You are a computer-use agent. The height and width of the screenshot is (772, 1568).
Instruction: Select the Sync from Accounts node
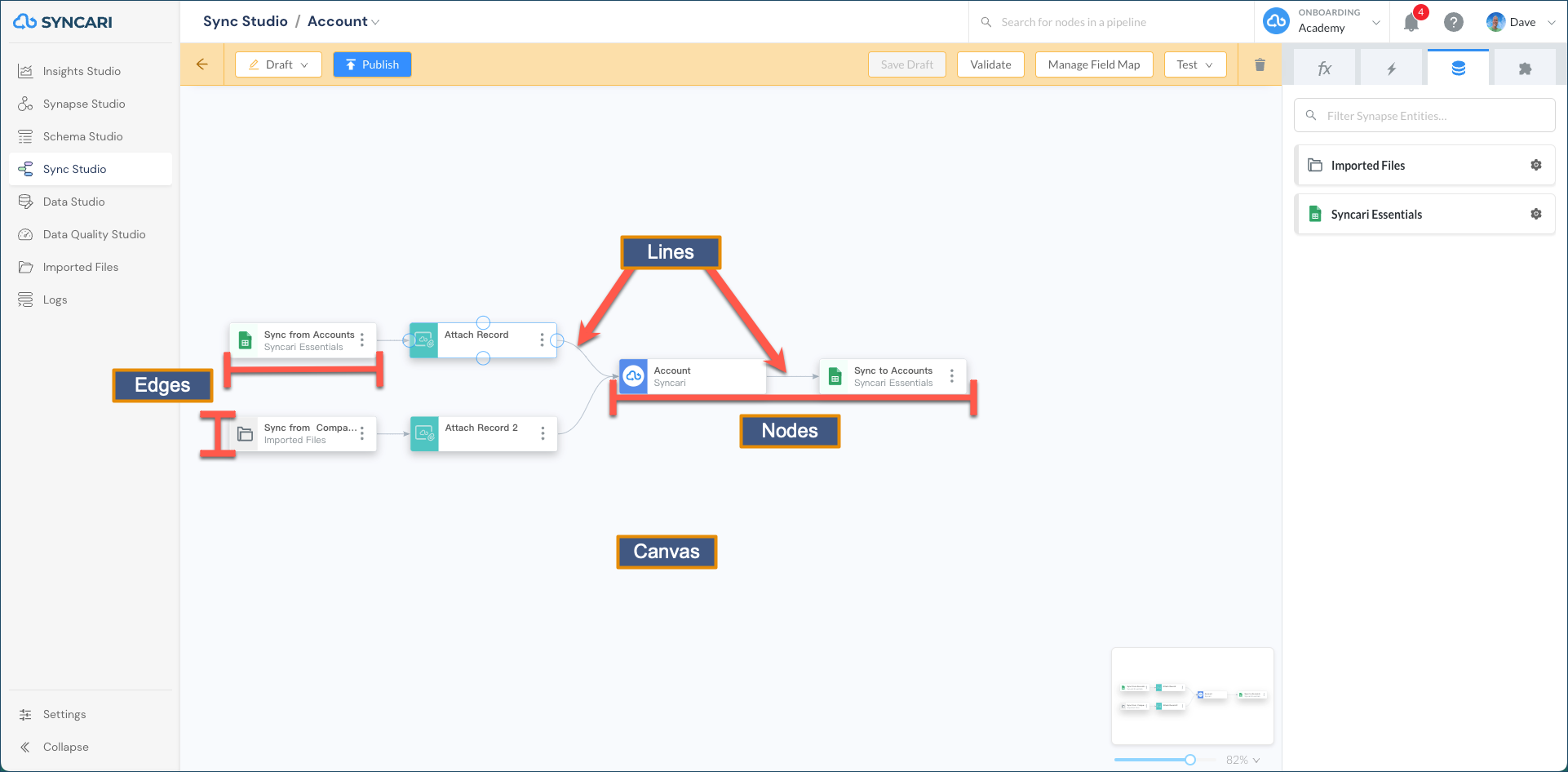click(x=303, y=340)
